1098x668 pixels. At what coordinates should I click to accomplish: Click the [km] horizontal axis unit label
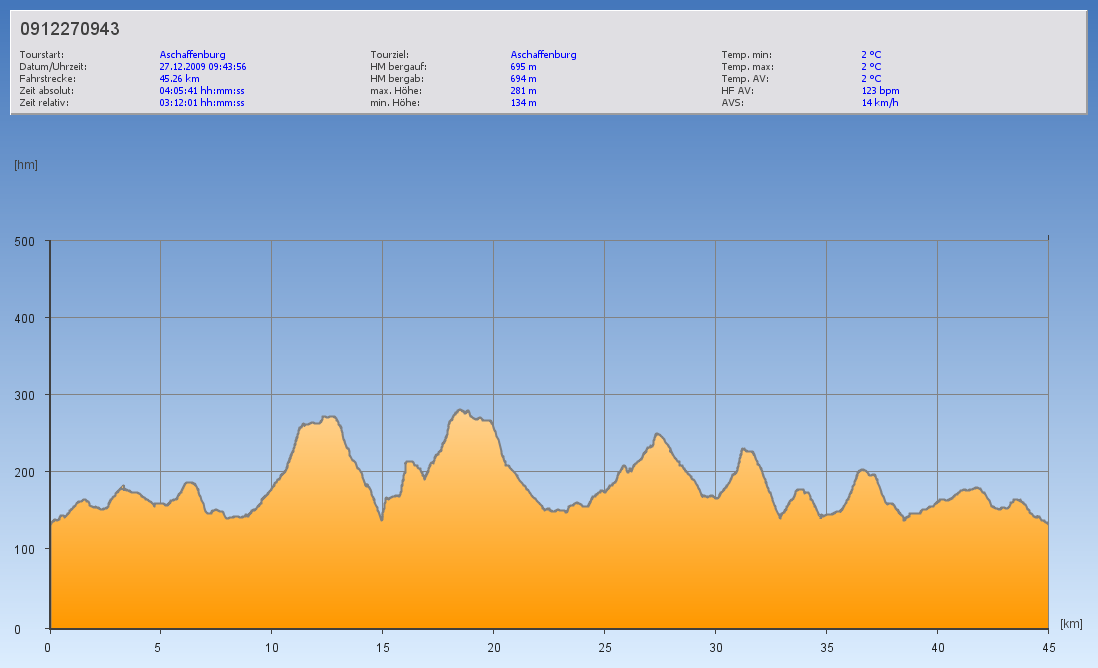(1071, 624)
